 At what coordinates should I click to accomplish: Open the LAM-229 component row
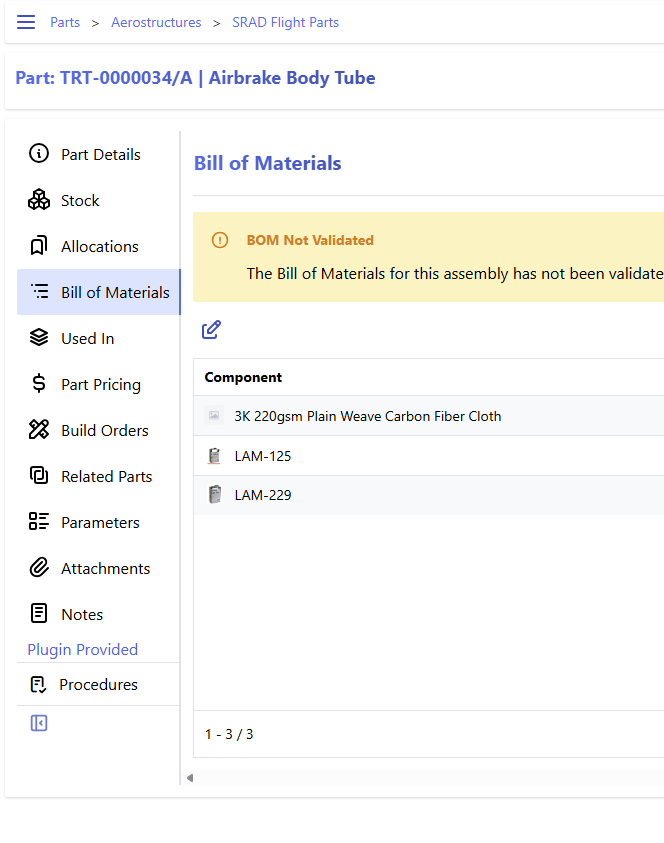point(429,495)
